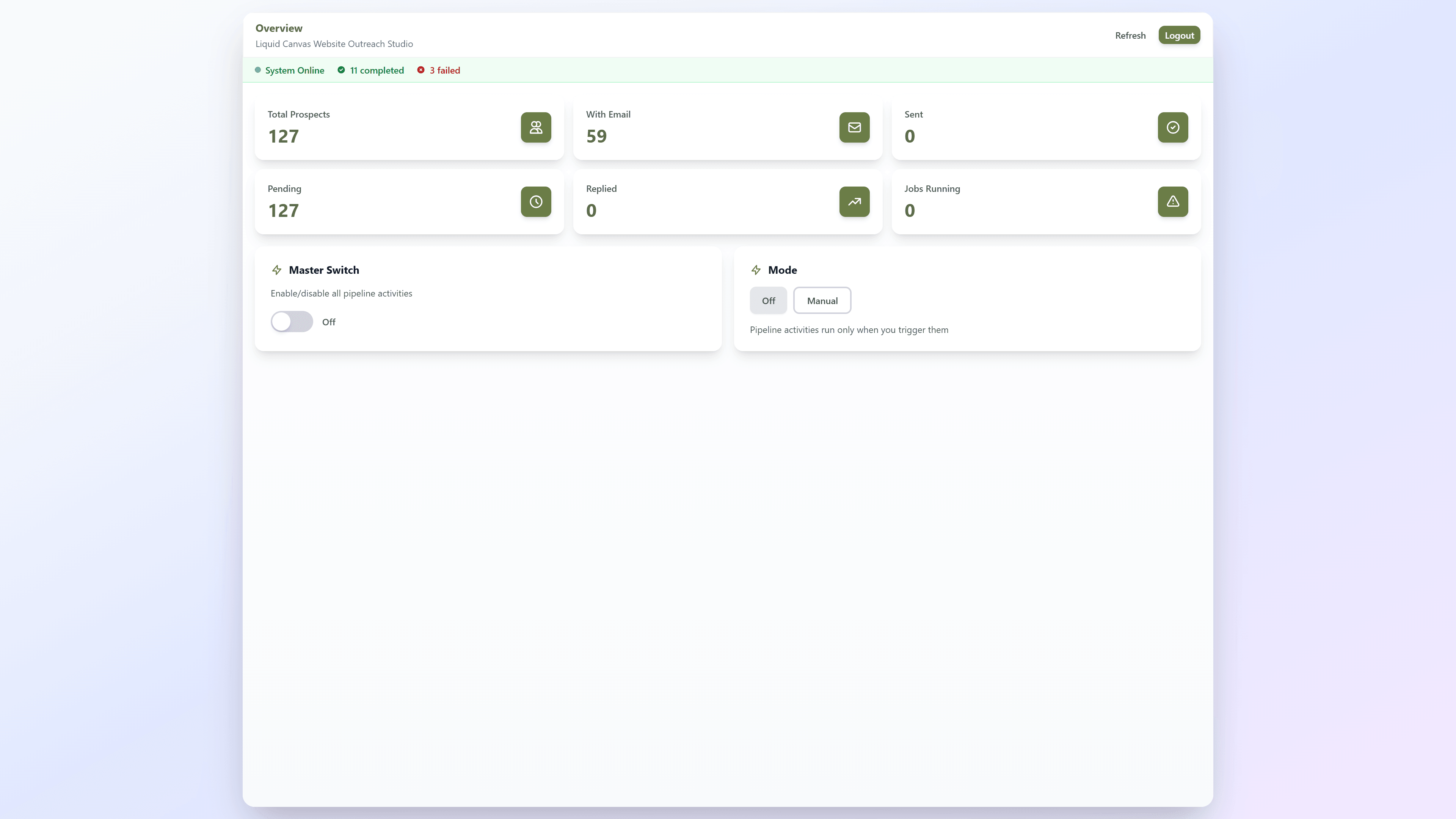The image size is (1456, 819).
Task: Click the warning triangle on Jobs Running card
Action: (x=1173, y=202)
